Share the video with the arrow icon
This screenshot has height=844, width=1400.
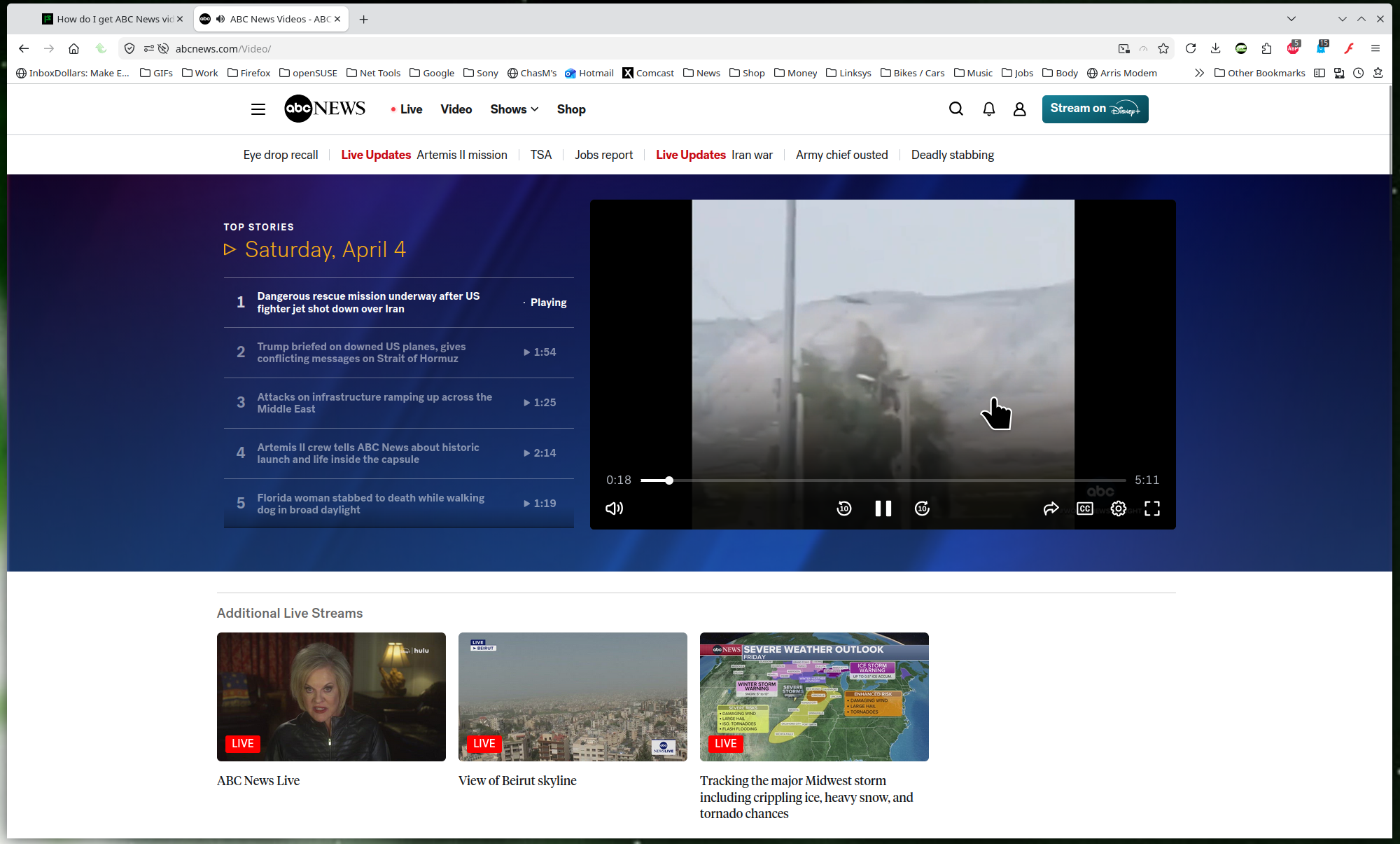(x=1051, y=509)
